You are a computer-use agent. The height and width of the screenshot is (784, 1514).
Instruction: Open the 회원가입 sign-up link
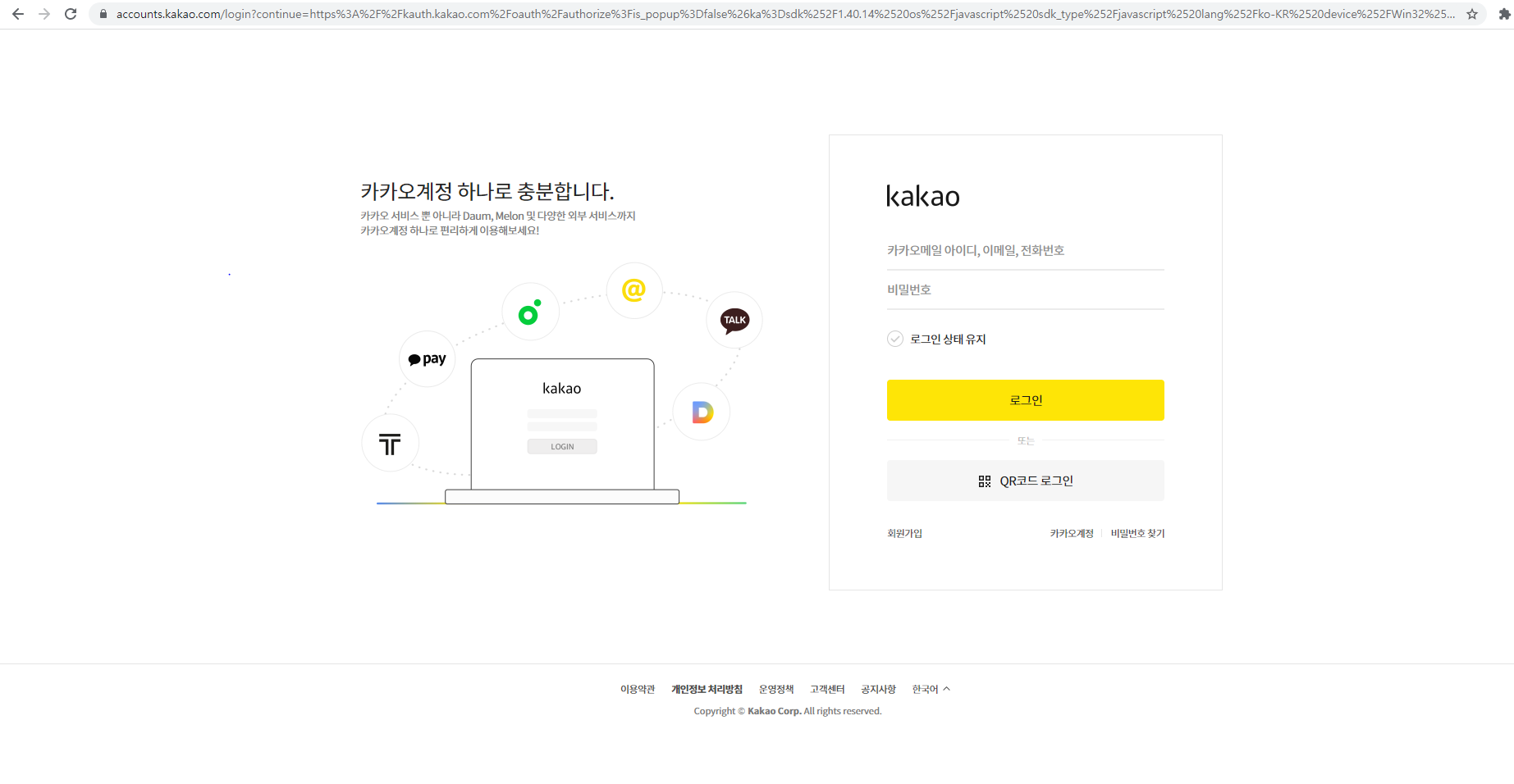click(904, 533)
